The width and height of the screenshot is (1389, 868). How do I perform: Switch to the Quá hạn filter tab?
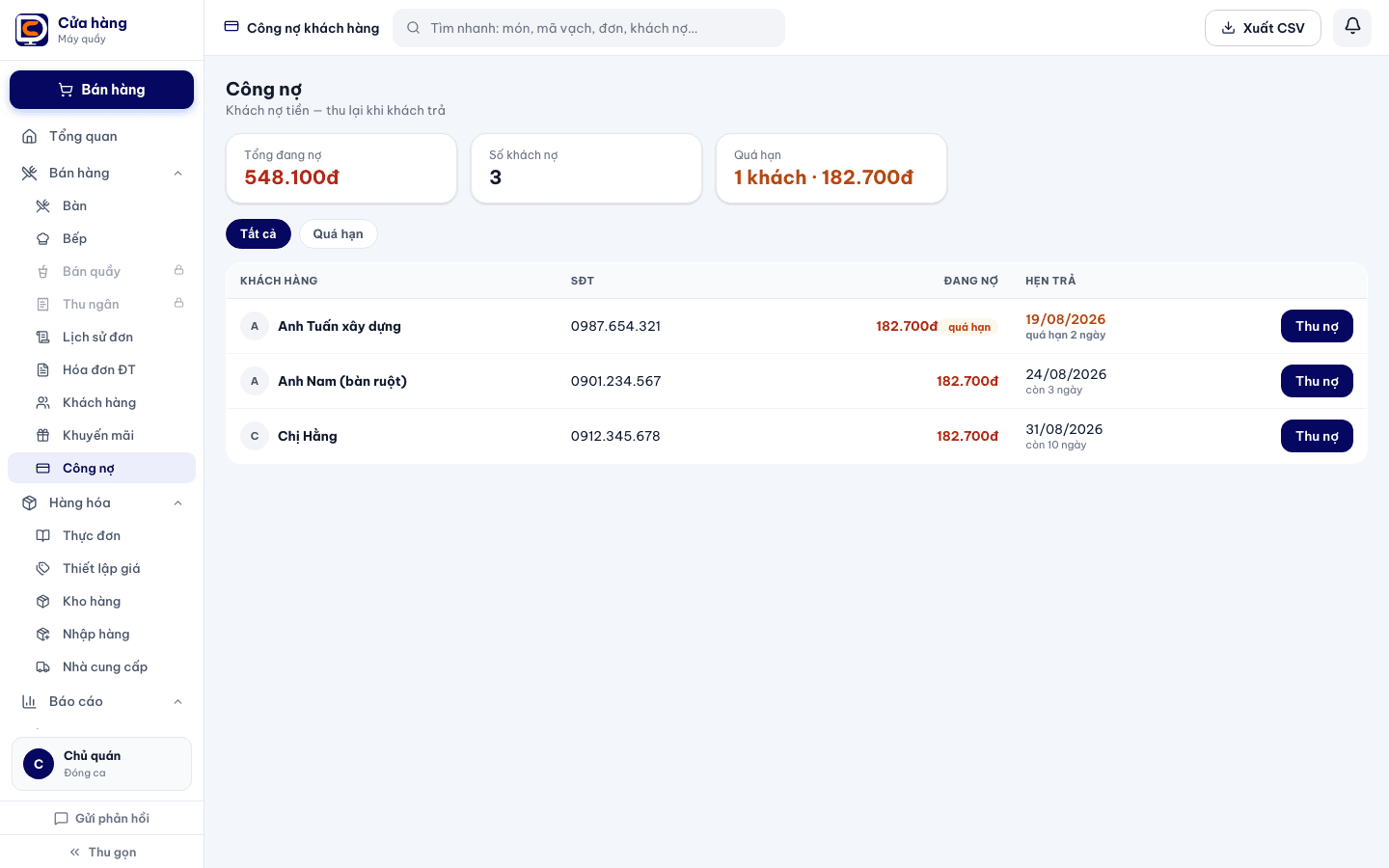[338, 233]
